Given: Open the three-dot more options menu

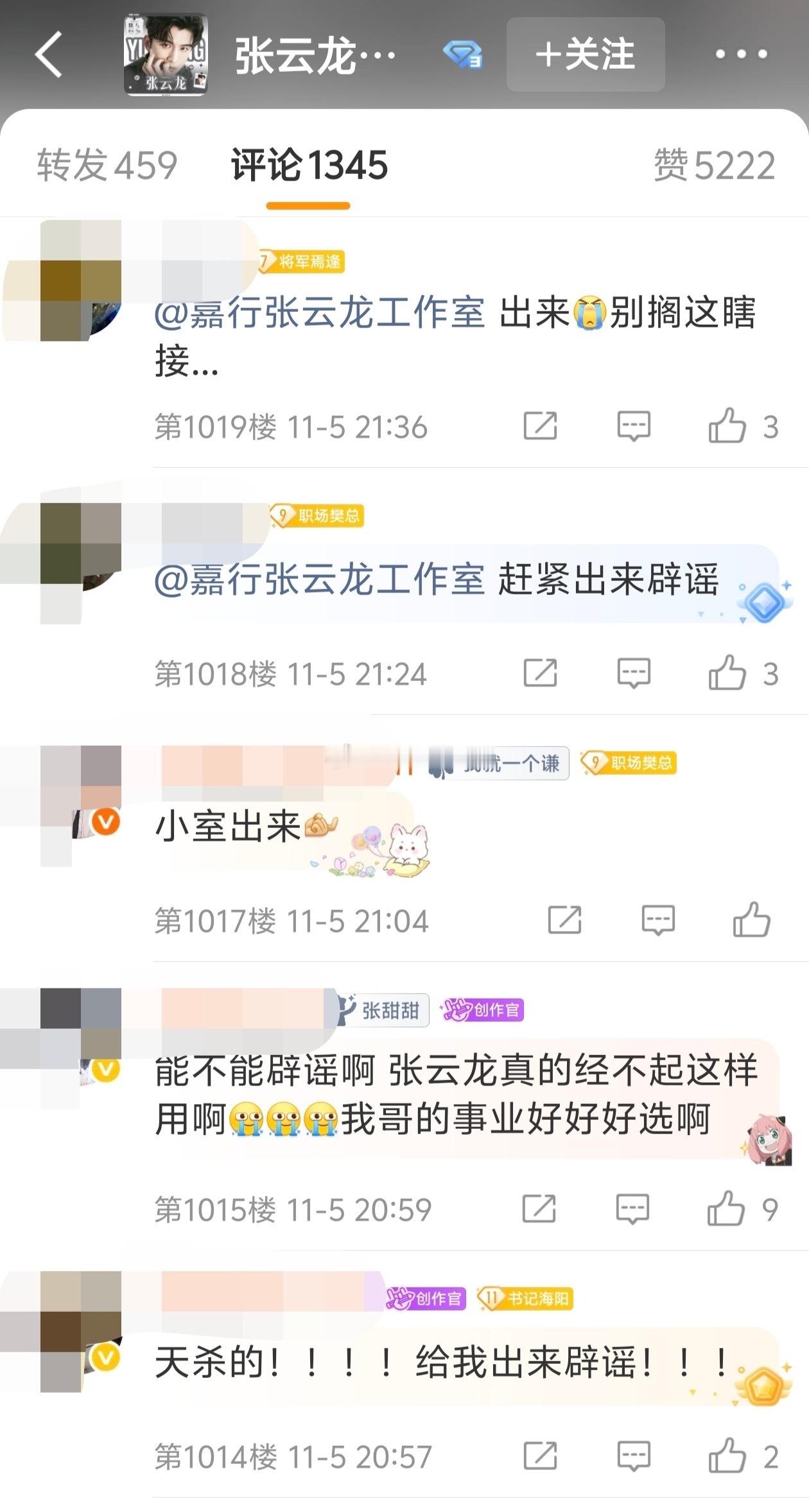Looking at the screenshot, I should [742, 55].
